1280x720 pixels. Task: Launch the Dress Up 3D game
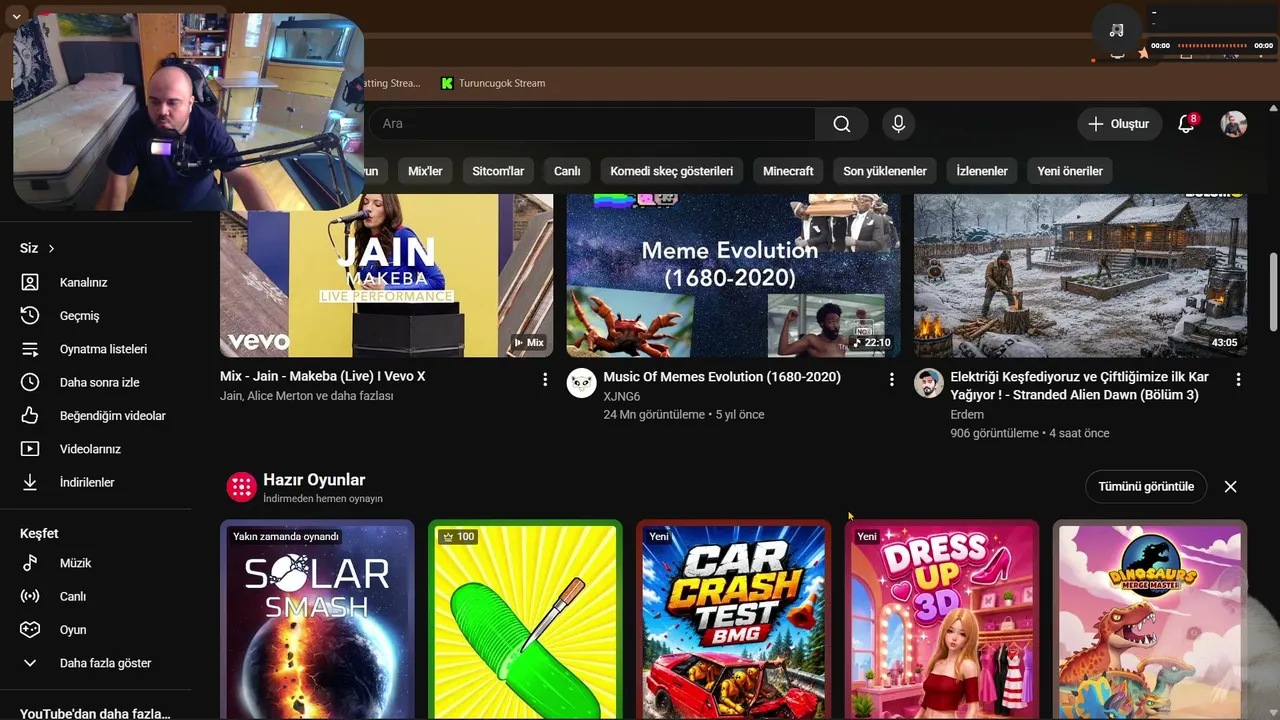941,620
